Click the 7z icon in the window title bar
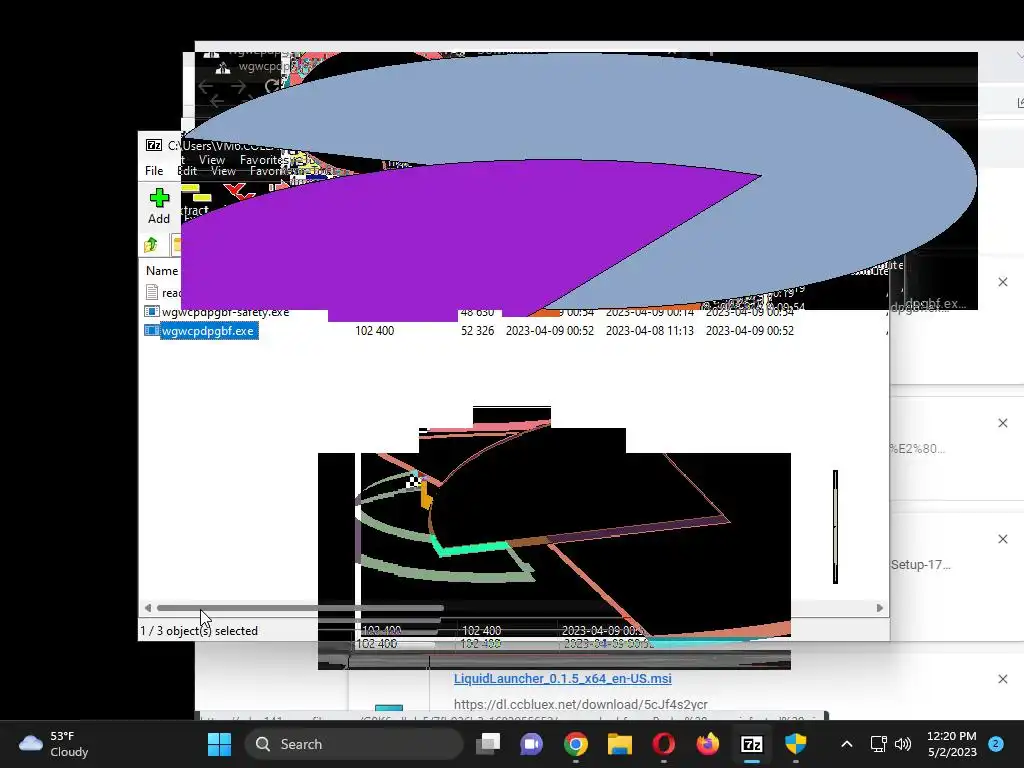Viewport: 1024px width, 768px height. (x=153, y=145)
